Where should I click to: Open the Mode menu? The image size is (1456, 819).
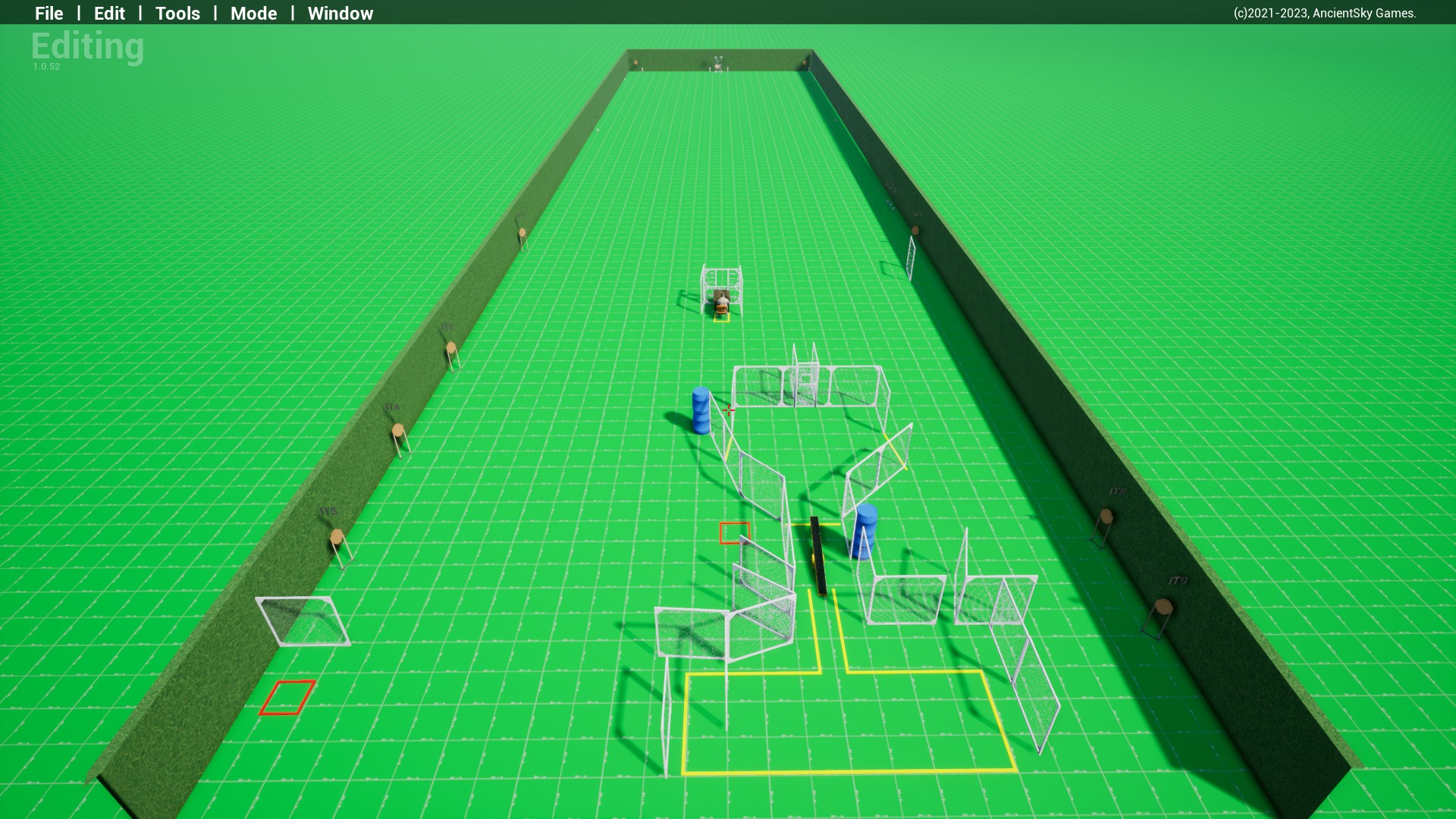tap(253, 14)
